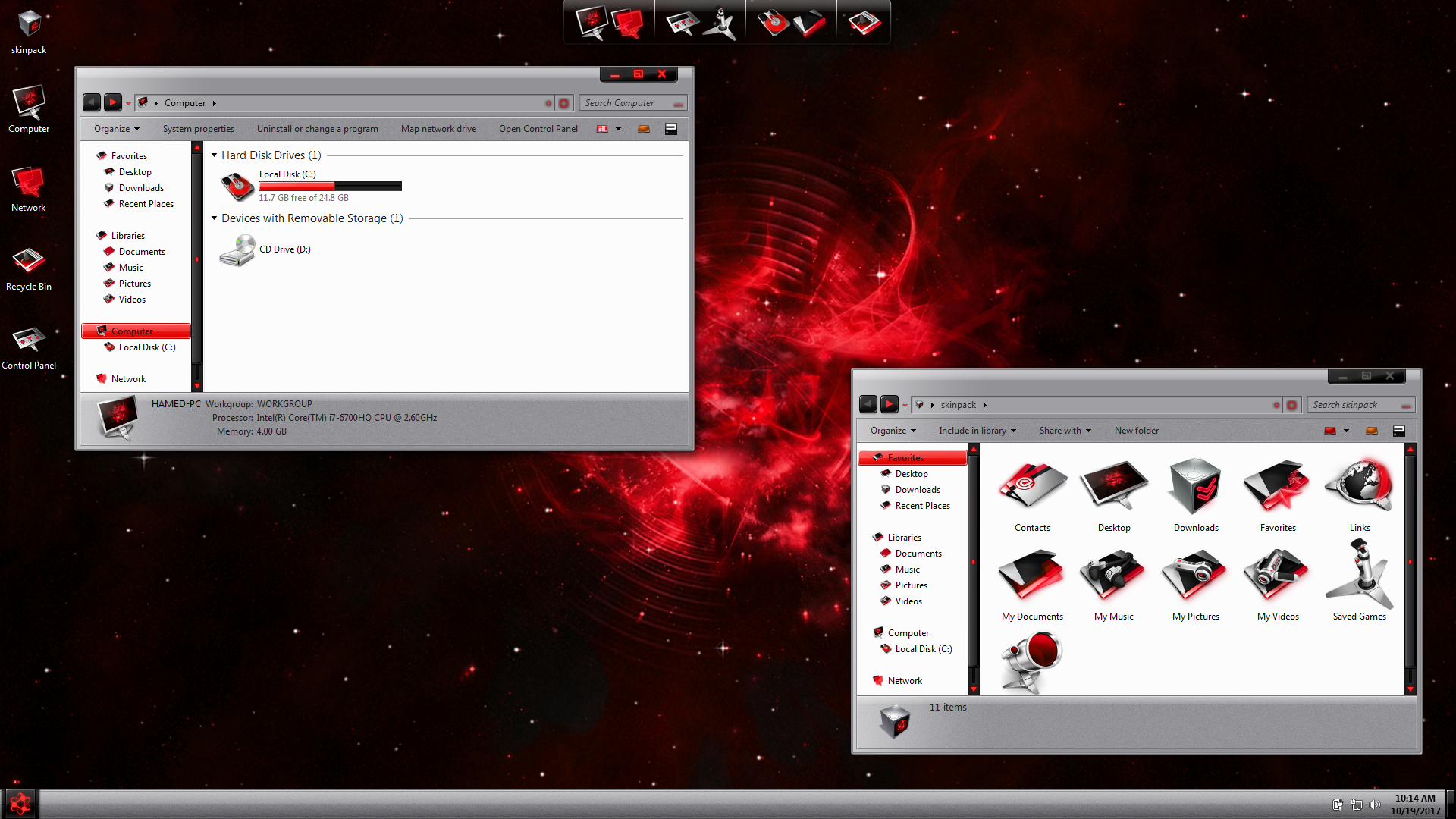Click the Start orb on taskbar
1456x819 pixels.
coord(20,804)
